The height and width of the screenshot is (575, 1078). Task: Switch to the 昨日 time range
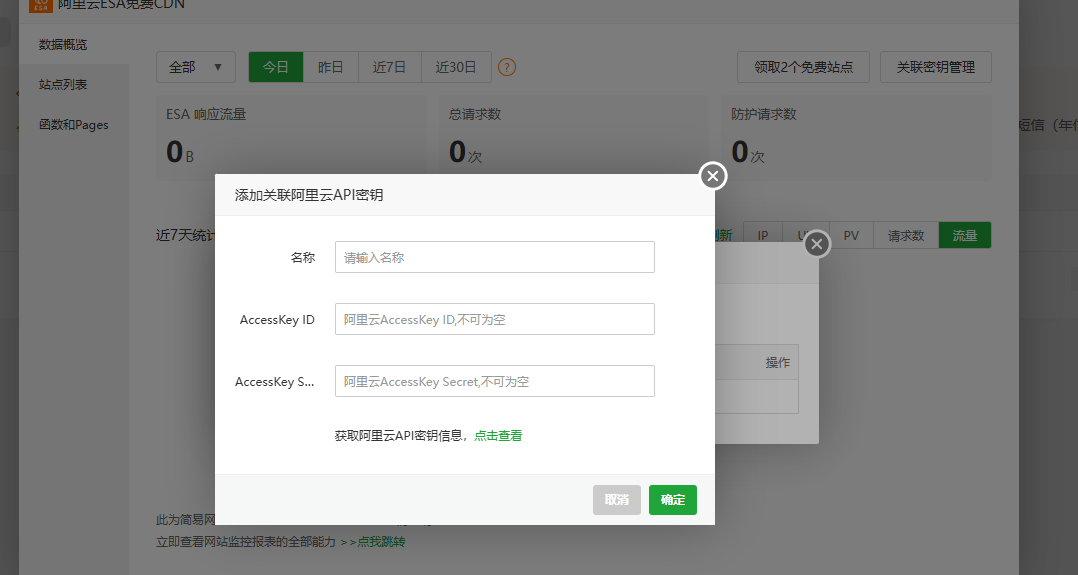coord(330,67)
